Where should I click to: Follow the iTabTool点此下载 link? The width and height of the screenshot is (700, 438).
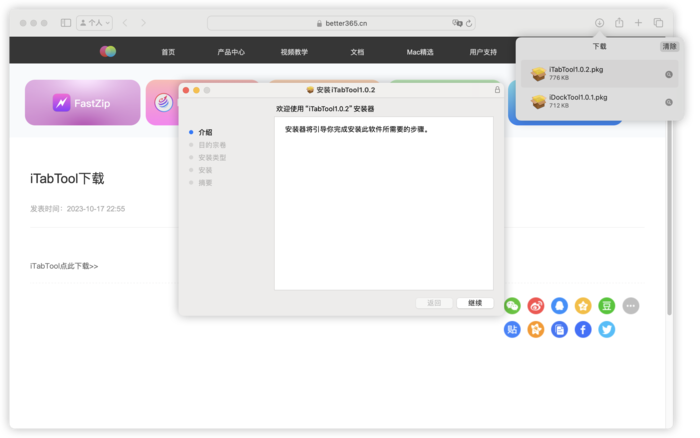[x=65, y=266]
